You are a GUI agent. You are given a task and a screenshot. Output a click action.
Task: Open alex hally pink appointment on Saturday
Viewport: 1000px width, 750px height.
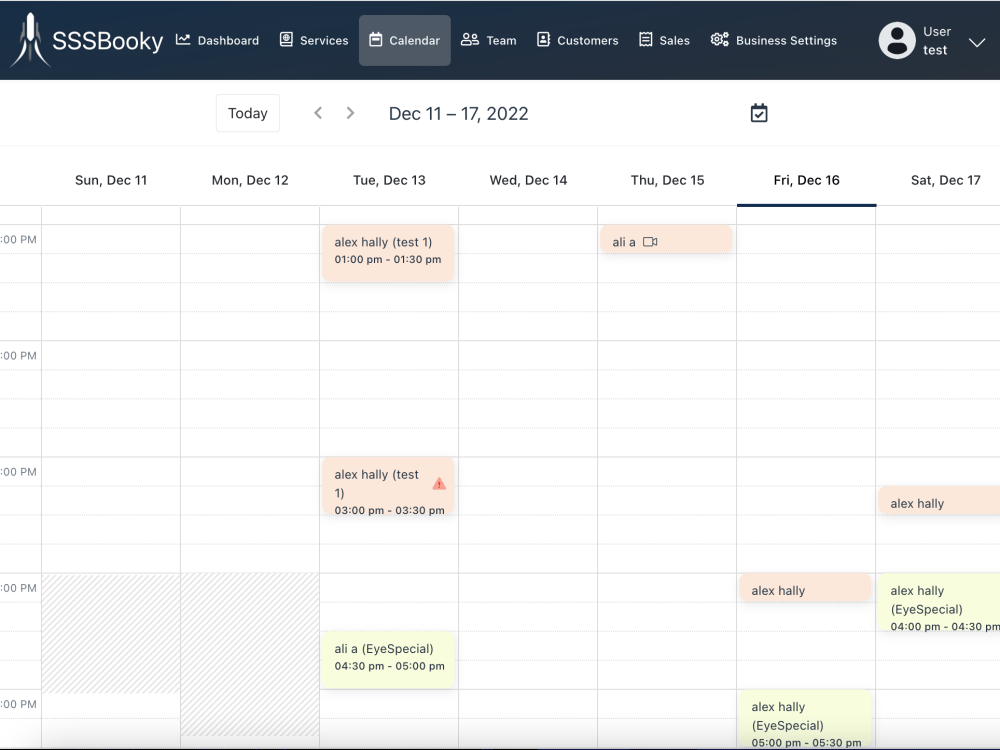(x=939, y=501)
